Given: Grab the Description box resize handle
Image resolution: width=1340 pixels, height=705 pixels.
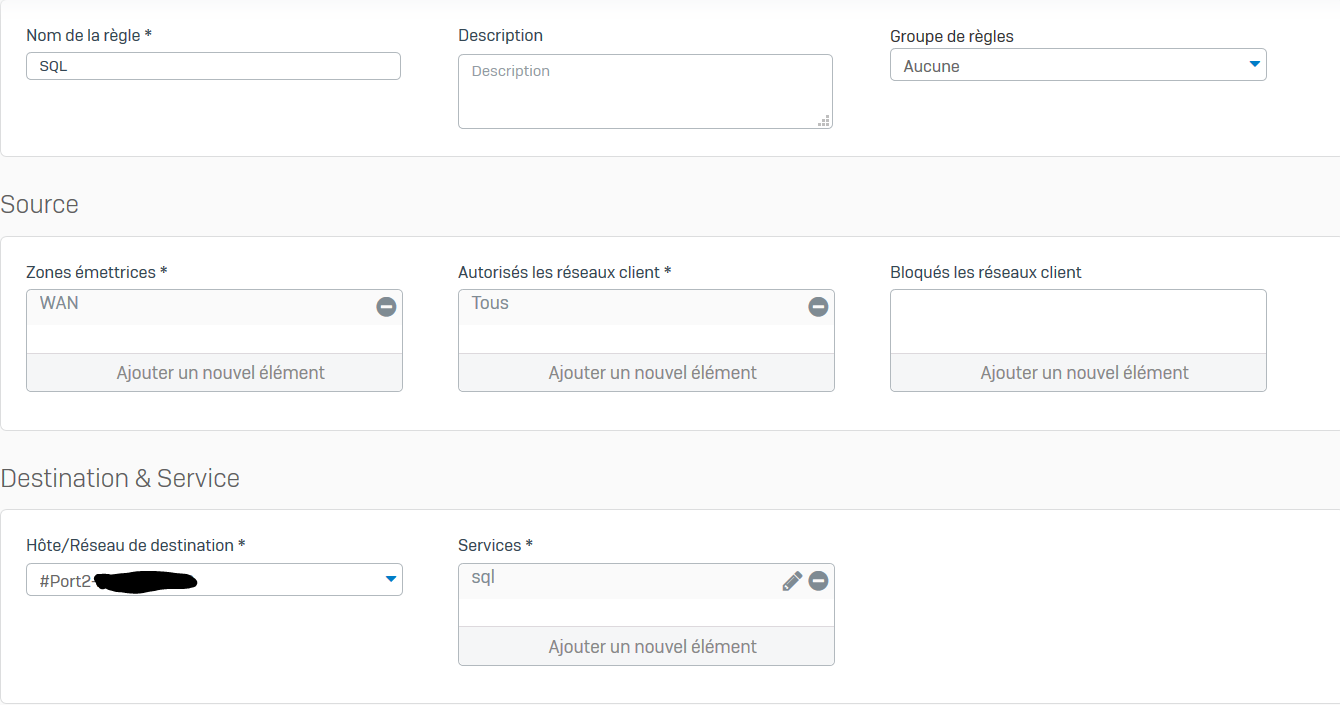Looking at the screenshot, I should click(823, 120).
